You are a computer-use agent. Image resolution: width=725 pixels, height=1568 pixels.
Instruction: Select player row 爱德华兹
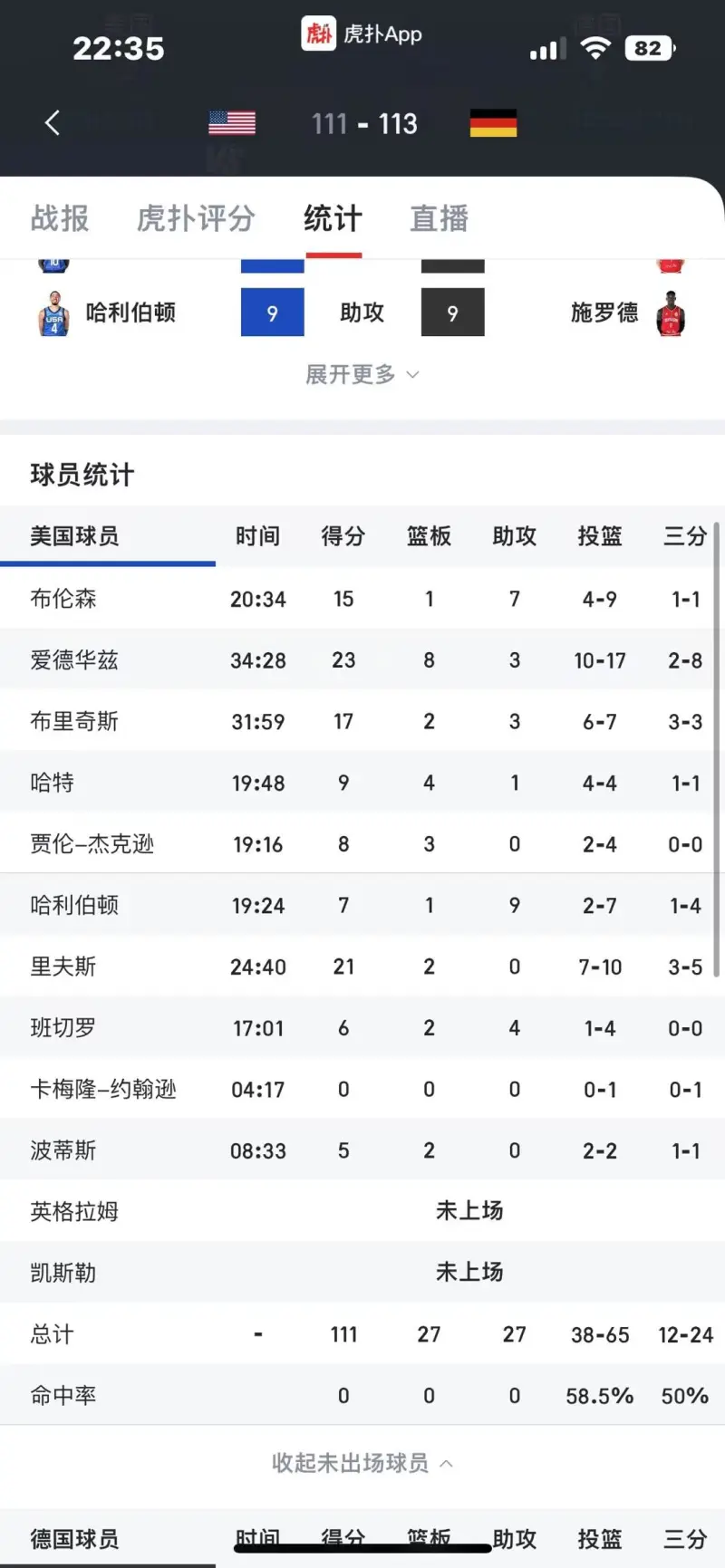click(74, 660)
